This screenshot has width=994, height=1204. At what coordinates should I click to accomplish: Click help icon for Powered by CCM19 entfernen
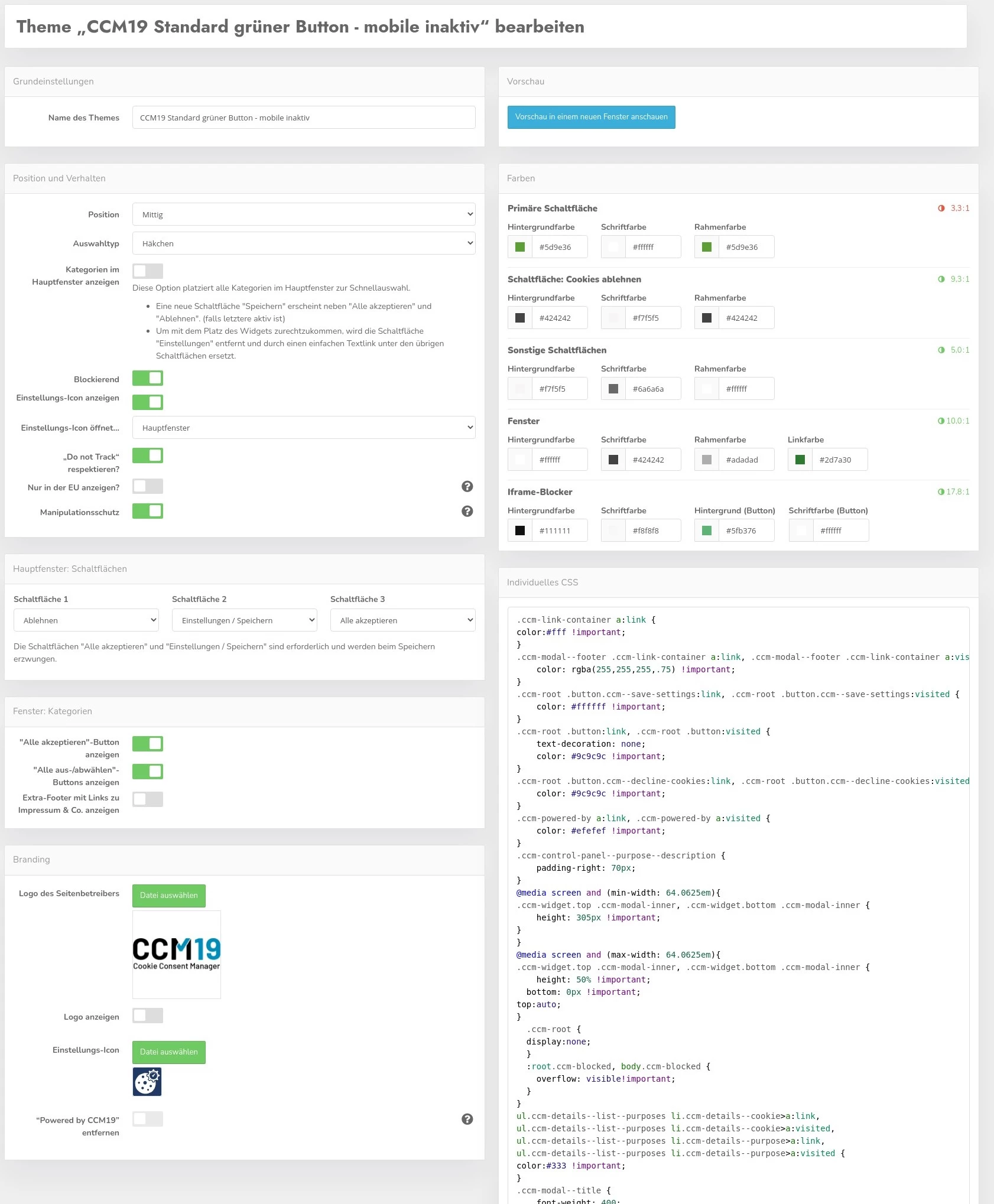tap(467, 1119)
